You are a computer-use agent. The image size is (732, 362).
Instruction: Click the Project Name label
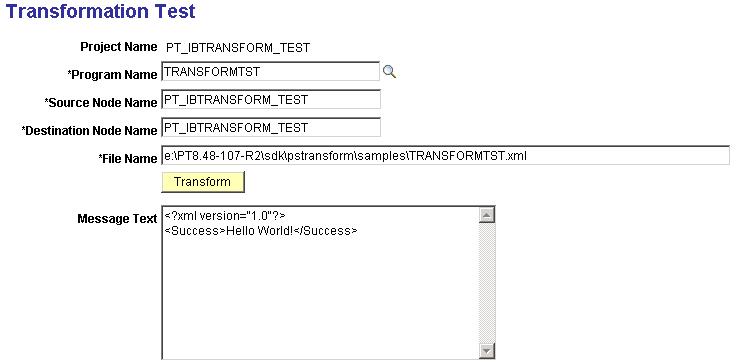point(119,47)
